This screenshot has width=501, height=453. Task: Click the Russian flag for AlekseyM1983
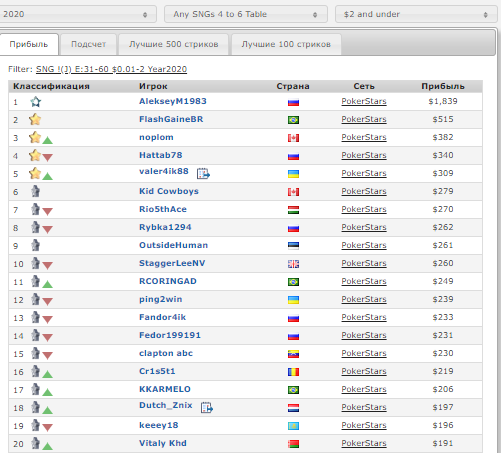[x=293, y=102]
